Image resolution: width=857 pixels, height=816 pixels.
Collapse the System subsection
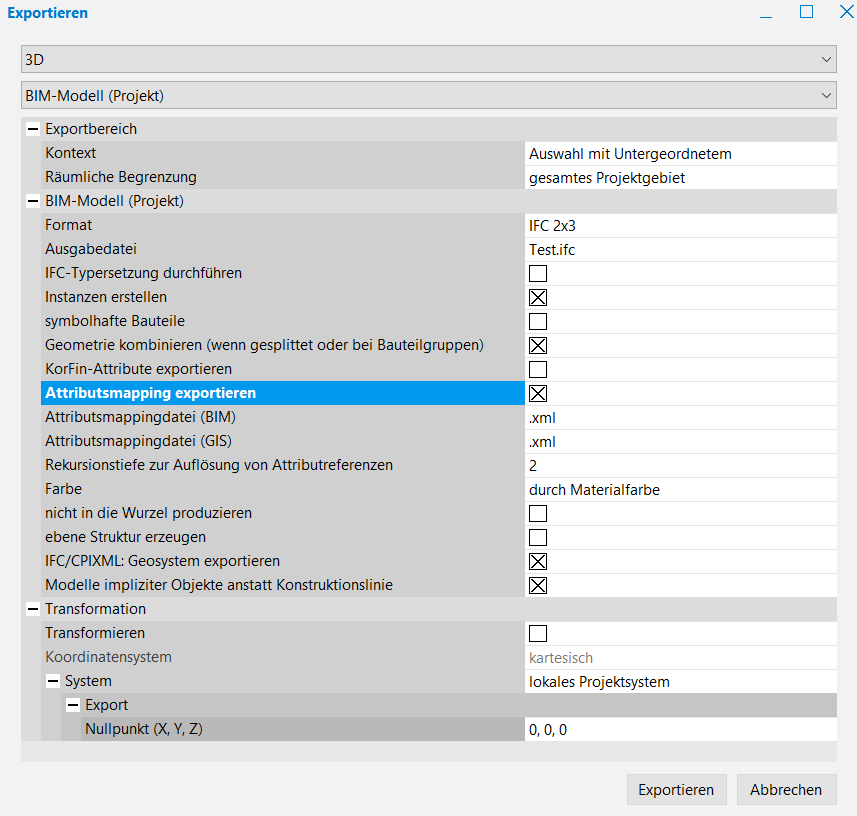click(53, 681)
